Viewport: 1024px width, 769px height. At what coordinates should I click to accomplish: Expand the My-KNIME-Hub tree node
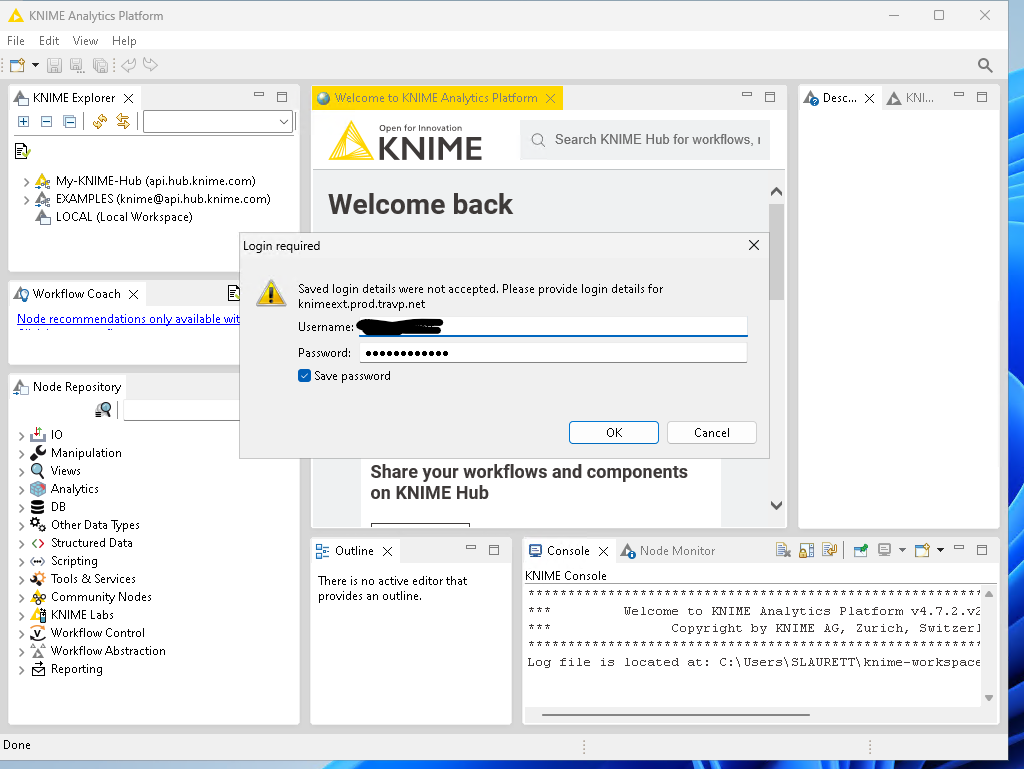(x=26, y=182)
